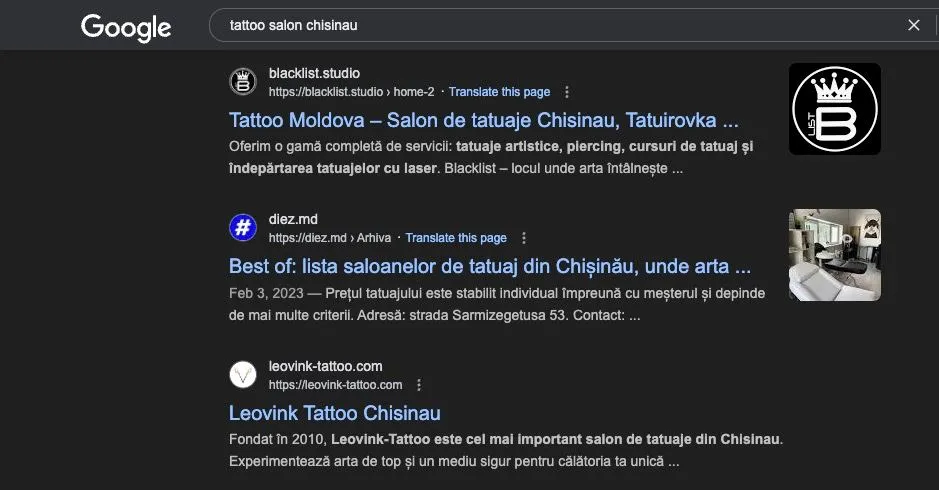
Task: Click the diez.md salon photo thumbnail
Action: 834,255
